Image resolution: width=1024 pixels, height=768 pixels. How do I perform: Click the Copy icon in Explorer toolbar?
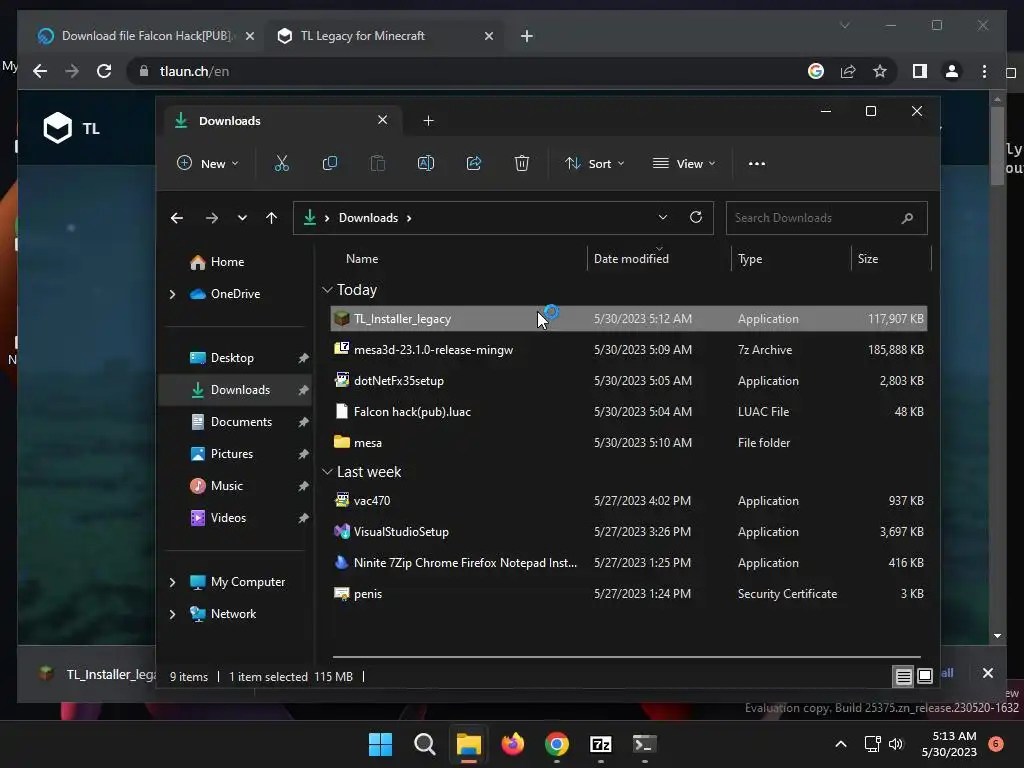tap(330, 163)
